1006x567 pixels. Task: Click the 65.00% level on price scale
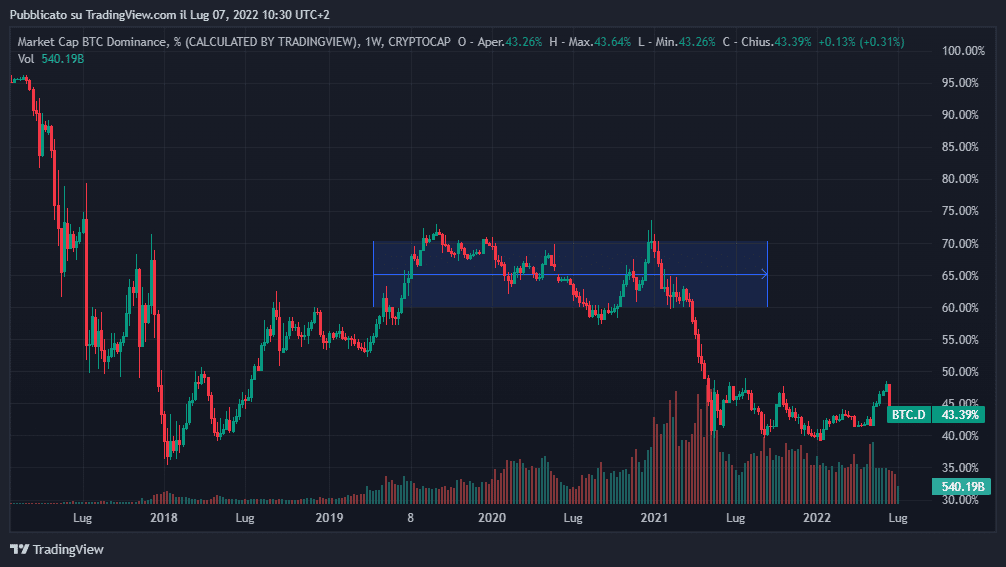pos(965,275)
